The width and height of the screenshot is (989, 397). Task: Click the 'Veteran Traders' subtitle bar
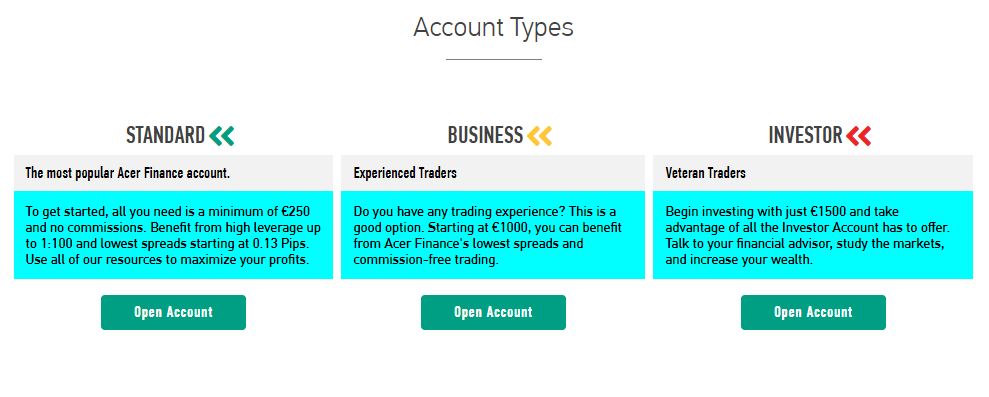[812, 172]
